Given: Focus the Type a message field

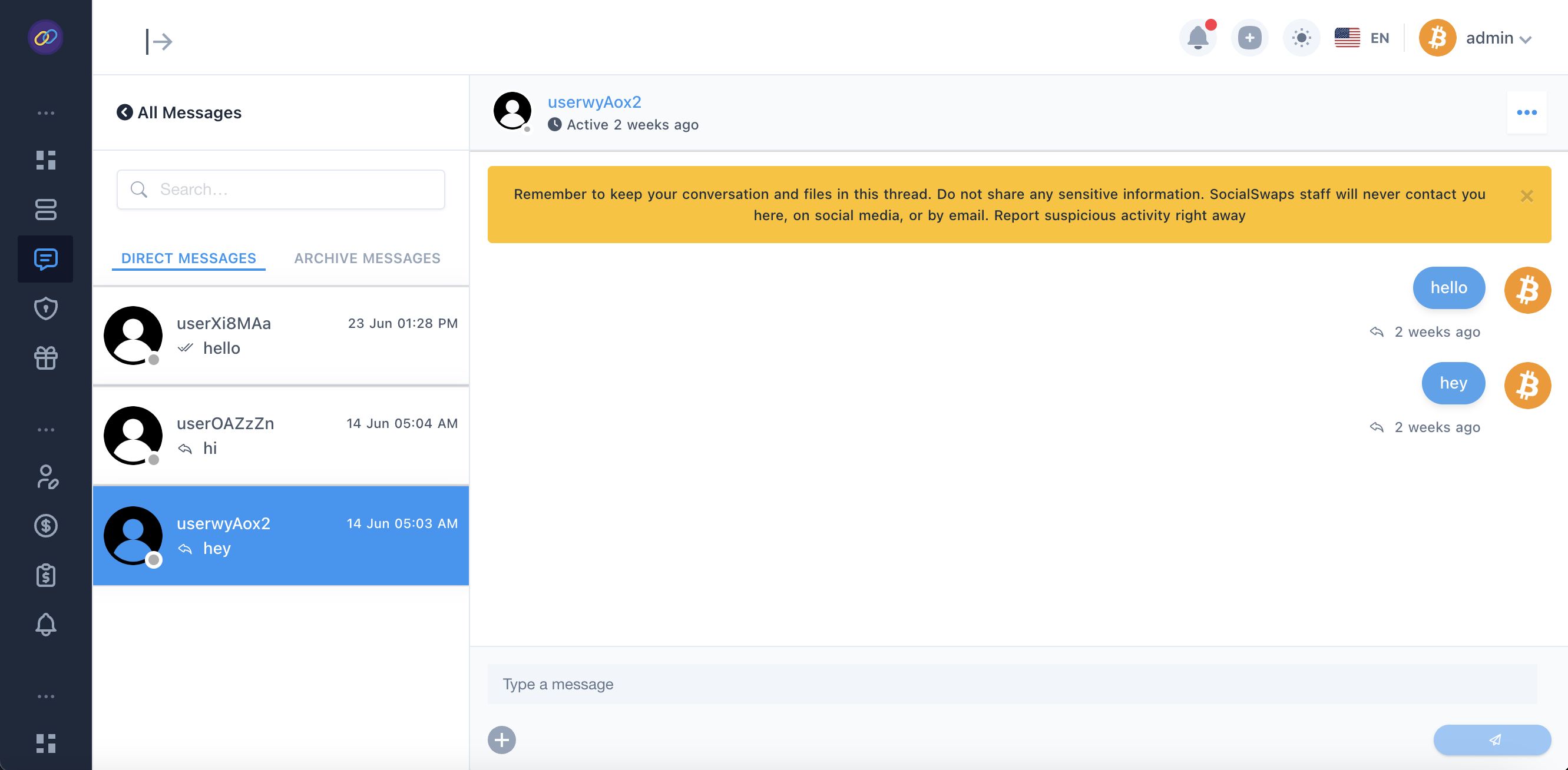Looking at the screenshot, I should click(x=1013, y=684).
